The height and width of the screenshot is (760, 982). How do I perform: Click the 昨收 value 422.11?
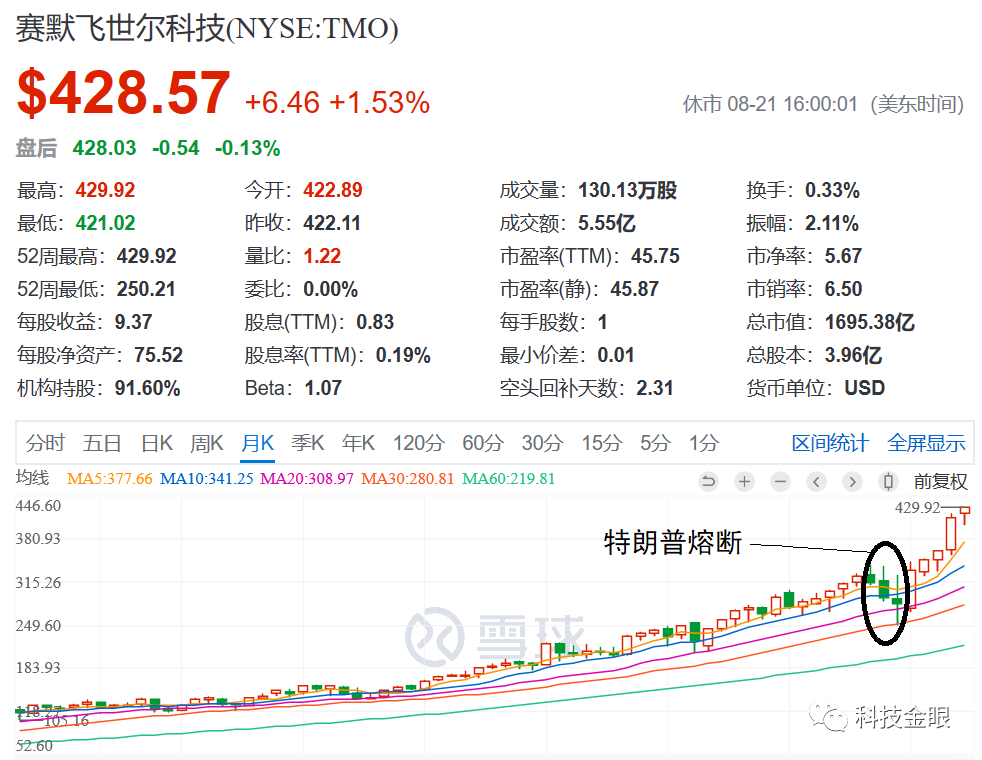(x=332, y=223)
